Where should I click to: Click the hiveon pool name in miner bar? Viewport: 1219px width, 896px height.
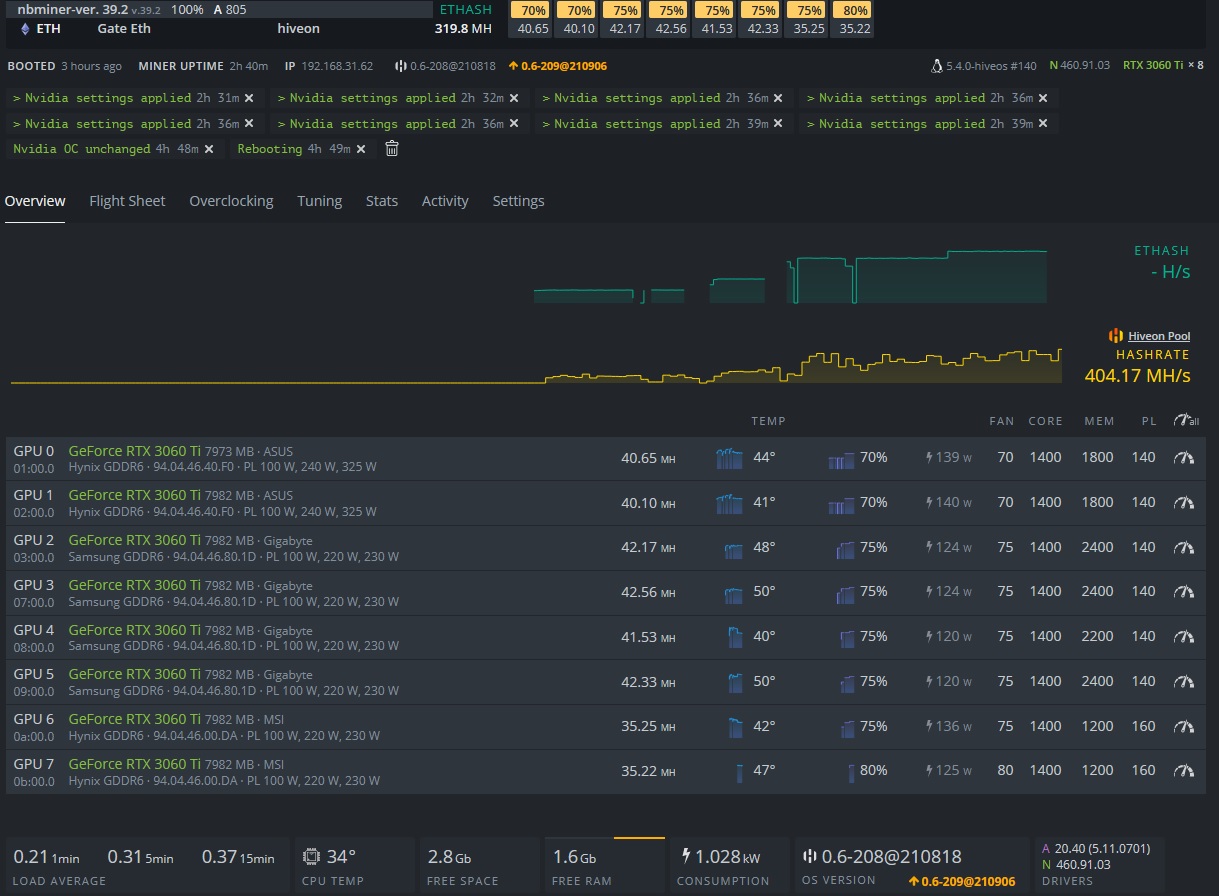point(299,29)
